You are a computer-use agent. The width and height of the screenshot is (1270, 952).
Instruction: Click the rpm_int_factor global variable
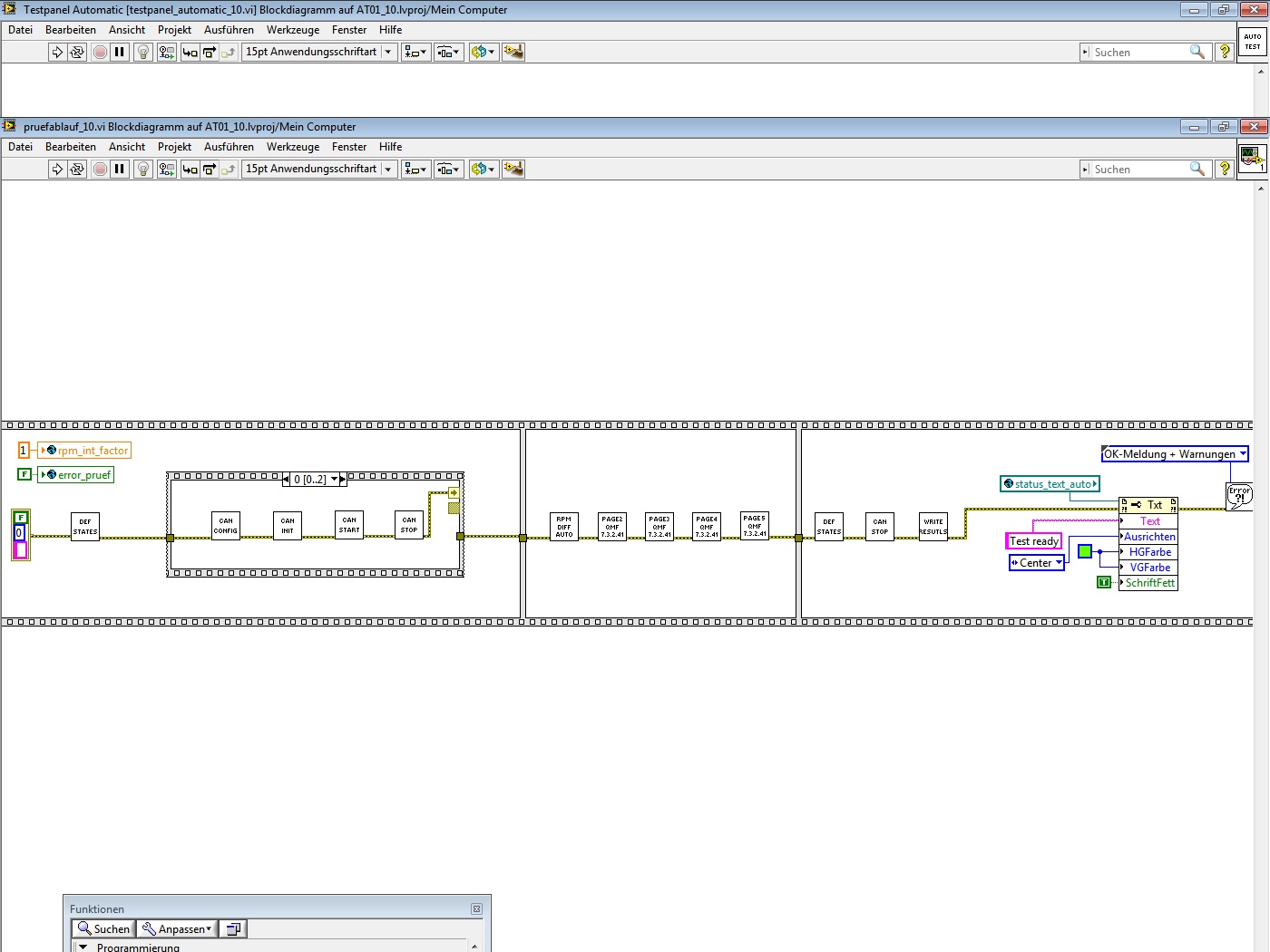[84, 451]
